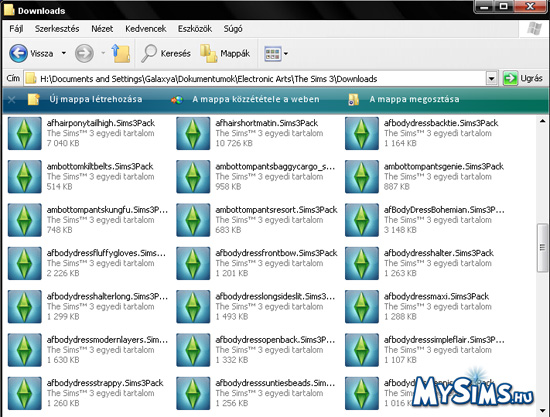Go up one folder level

[121, 53]
